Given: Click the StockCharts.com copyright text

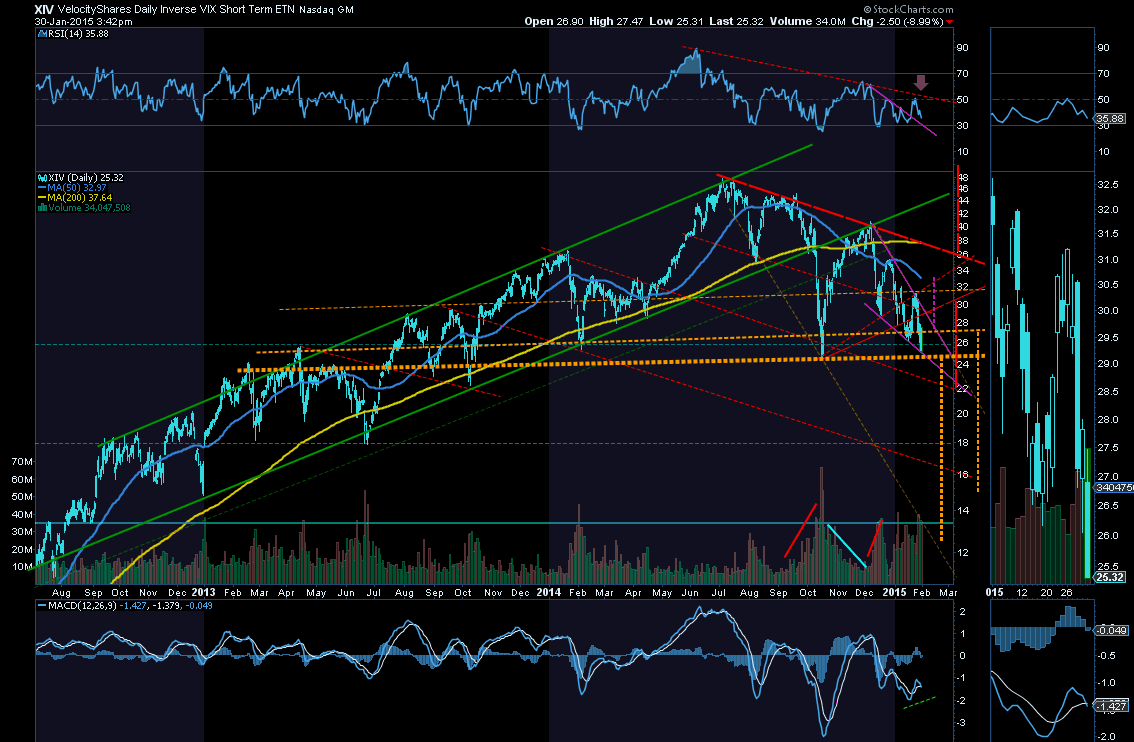Looking at the screenshot, I should click(908, 9).
